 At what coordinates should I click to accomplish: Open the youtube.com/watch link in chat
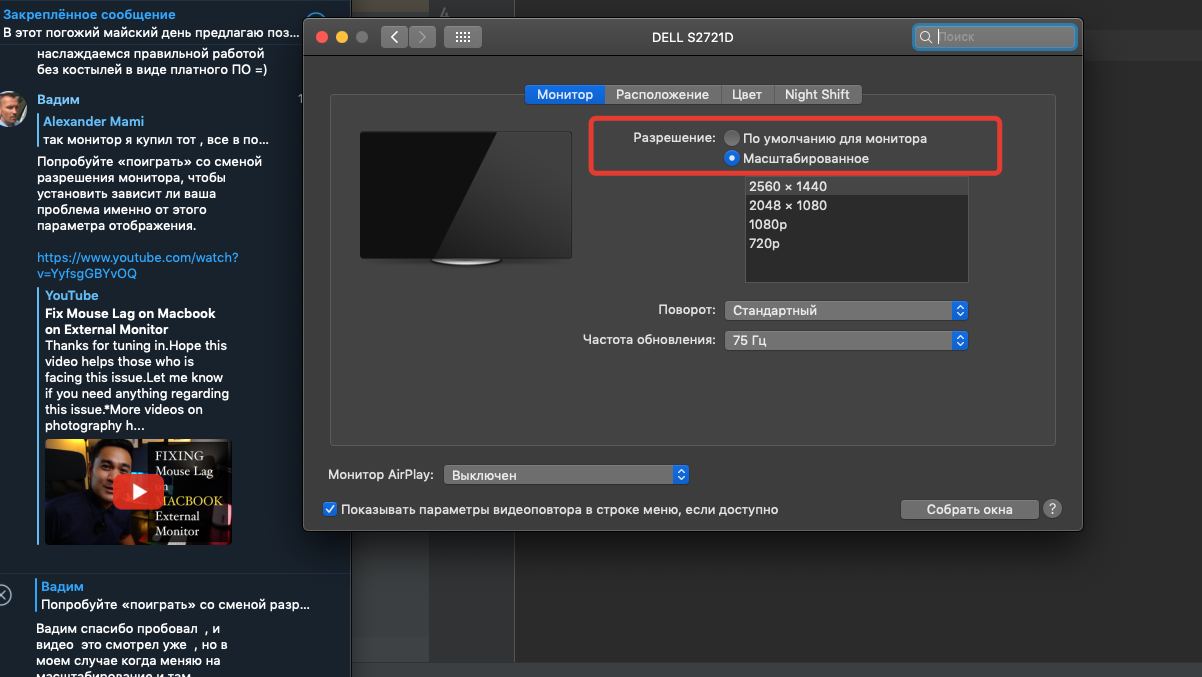[137, 265]
